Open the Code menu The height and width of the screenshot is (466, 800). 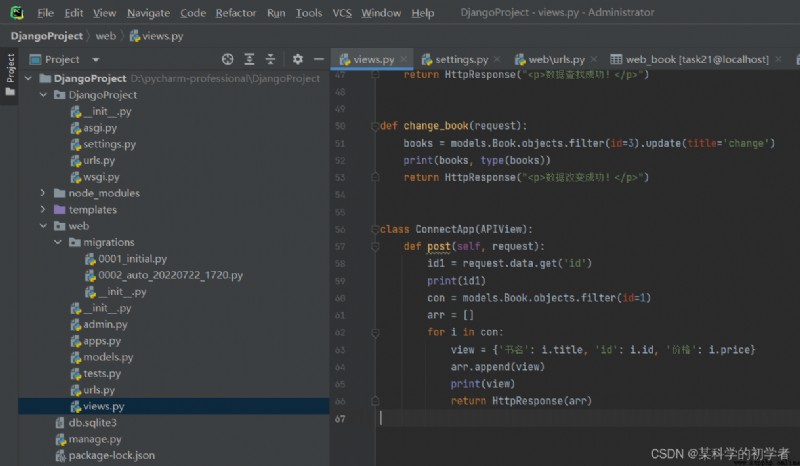[x=193, y=13]
